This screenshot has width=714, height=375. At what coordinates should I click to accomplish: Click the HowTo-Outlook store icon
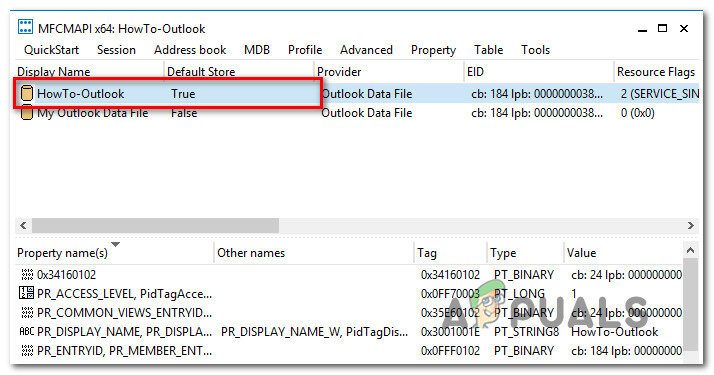(x=27, y=93)
